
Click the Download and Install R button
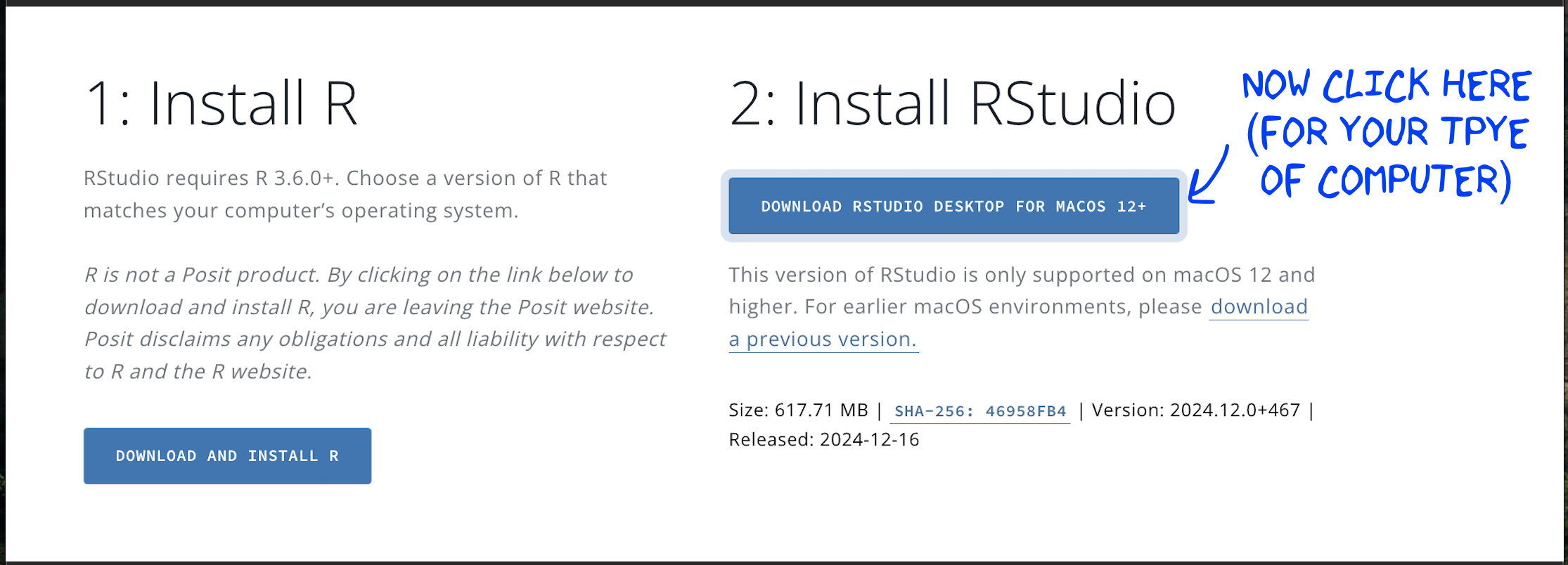tap(227, 456)
